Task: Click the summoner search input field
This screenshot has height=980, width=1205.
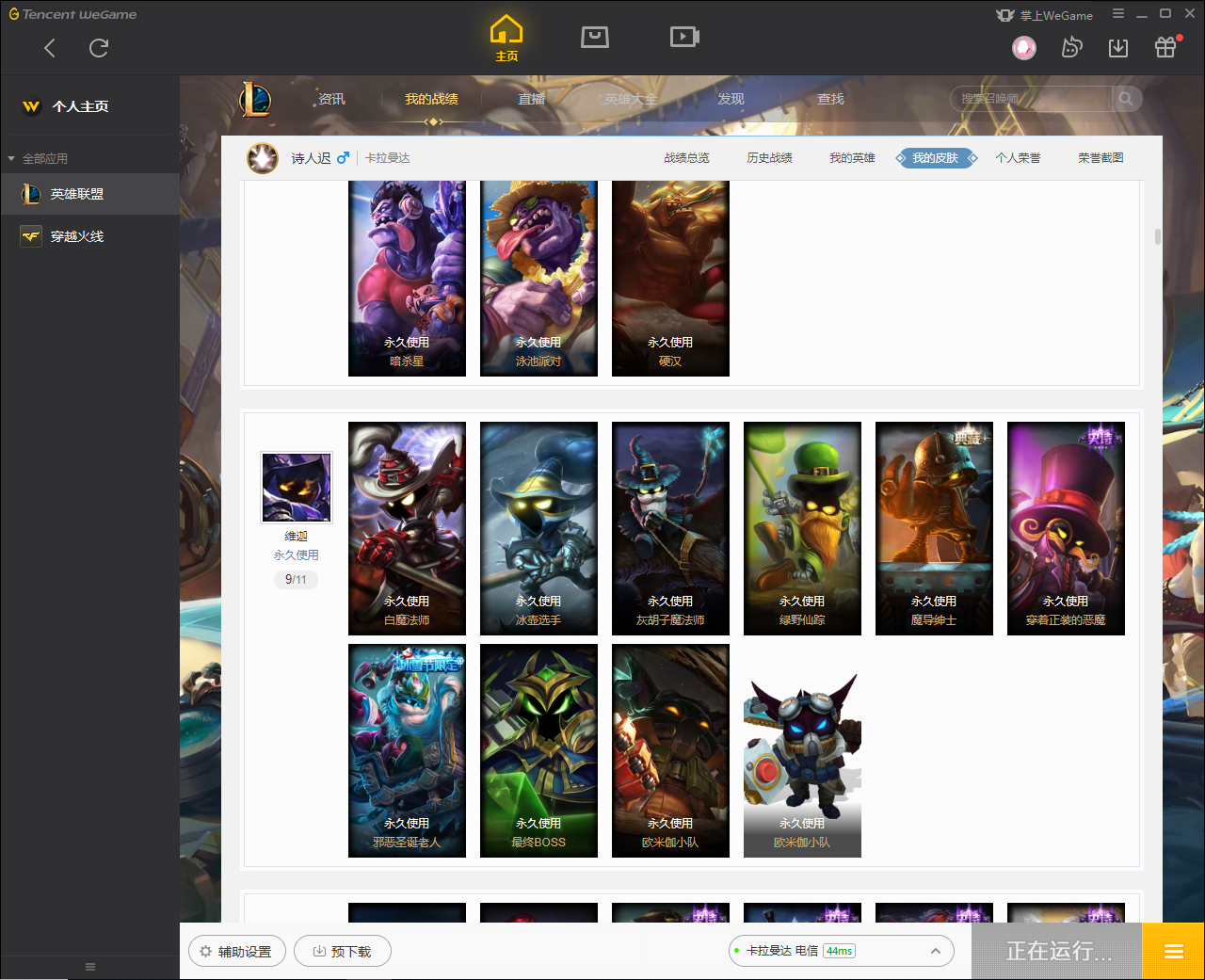Action: pos(1032,99)
